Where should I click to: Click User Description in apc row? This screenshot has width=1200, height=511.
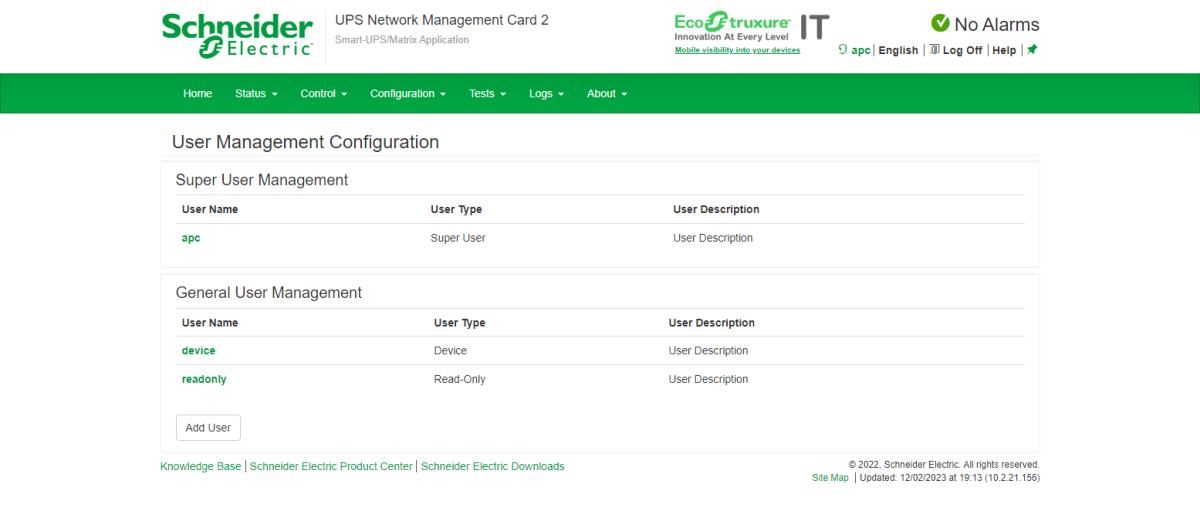713,238
